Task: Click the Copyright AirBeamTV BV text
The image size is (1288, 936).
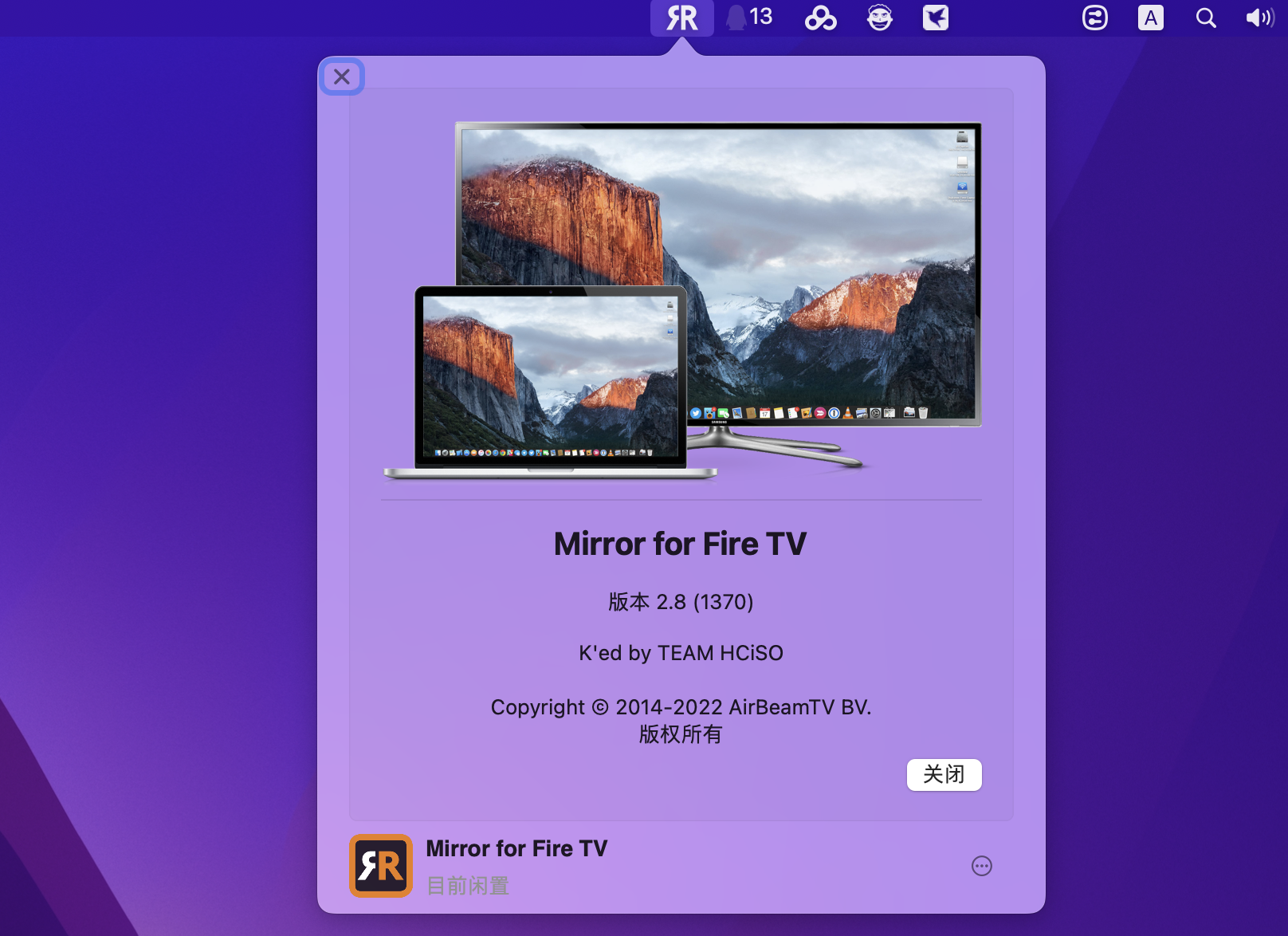Action: 681,707
